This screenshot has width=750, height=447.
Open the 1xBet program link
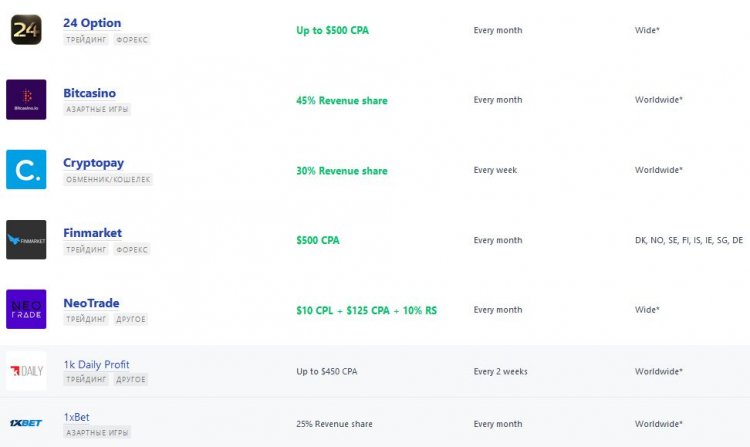tap(77, 417)
